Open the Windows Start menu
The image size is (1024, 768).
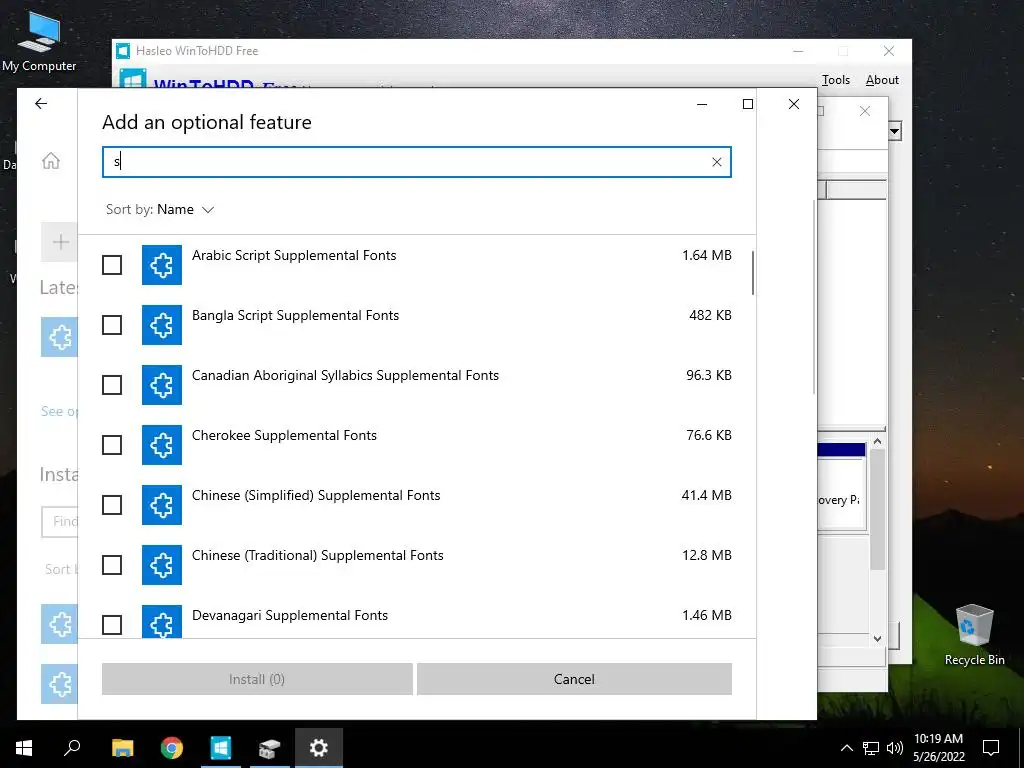24,748
